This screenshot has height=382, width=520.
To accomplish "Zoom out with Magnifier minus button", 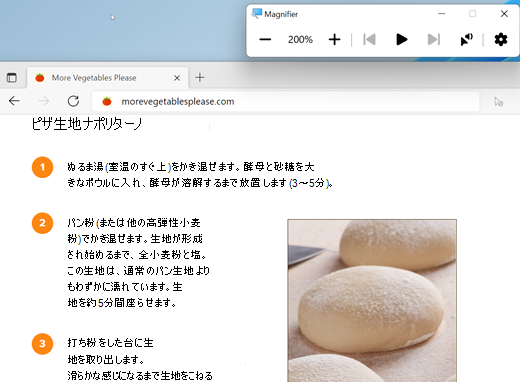I will [x=265, y=40].
